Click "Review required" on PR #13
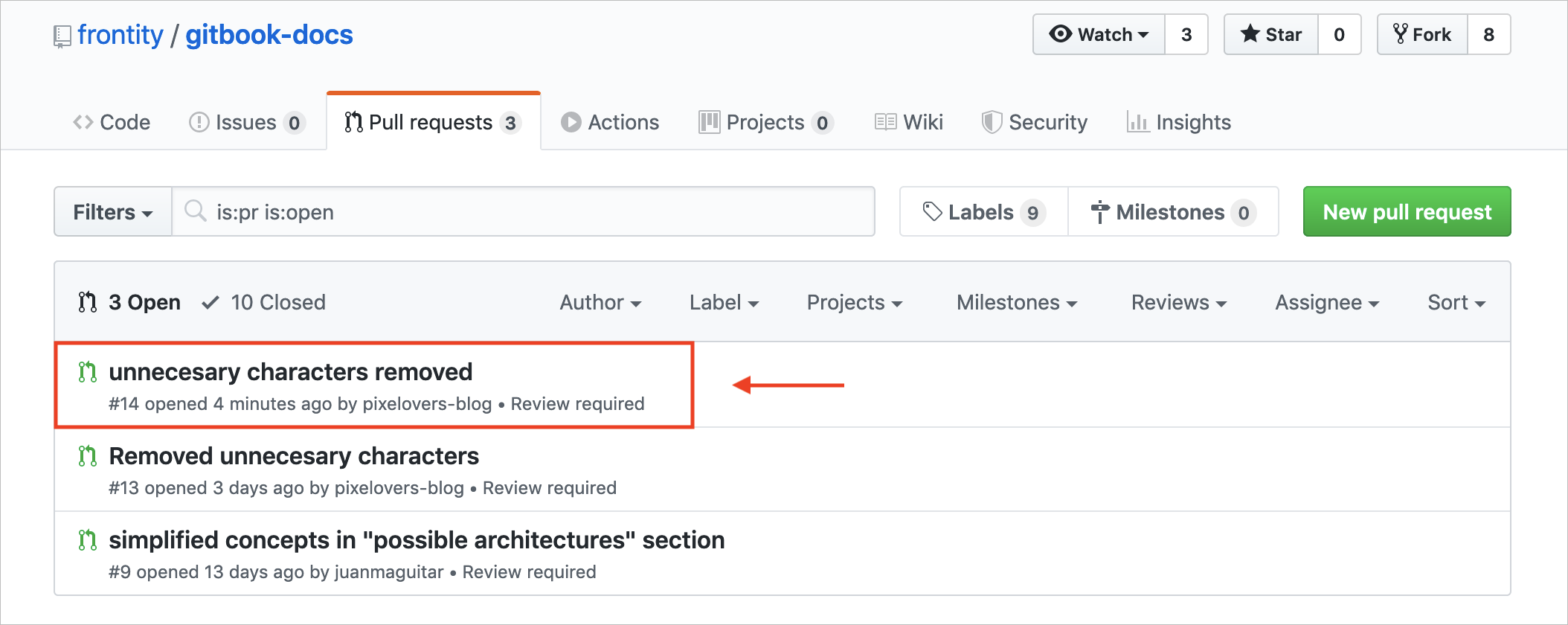This screenshot has height=625, width=1568. 550,488
